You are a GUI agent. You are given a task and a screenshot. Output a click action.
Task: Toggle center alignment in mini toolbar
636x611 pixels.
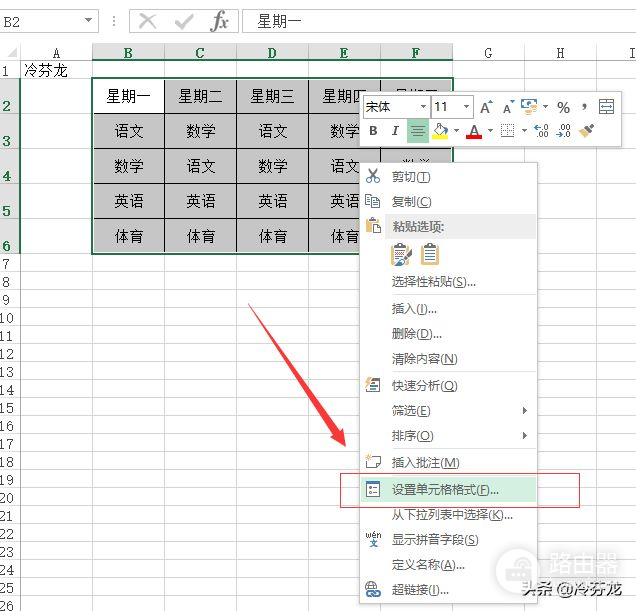point(417,131)
